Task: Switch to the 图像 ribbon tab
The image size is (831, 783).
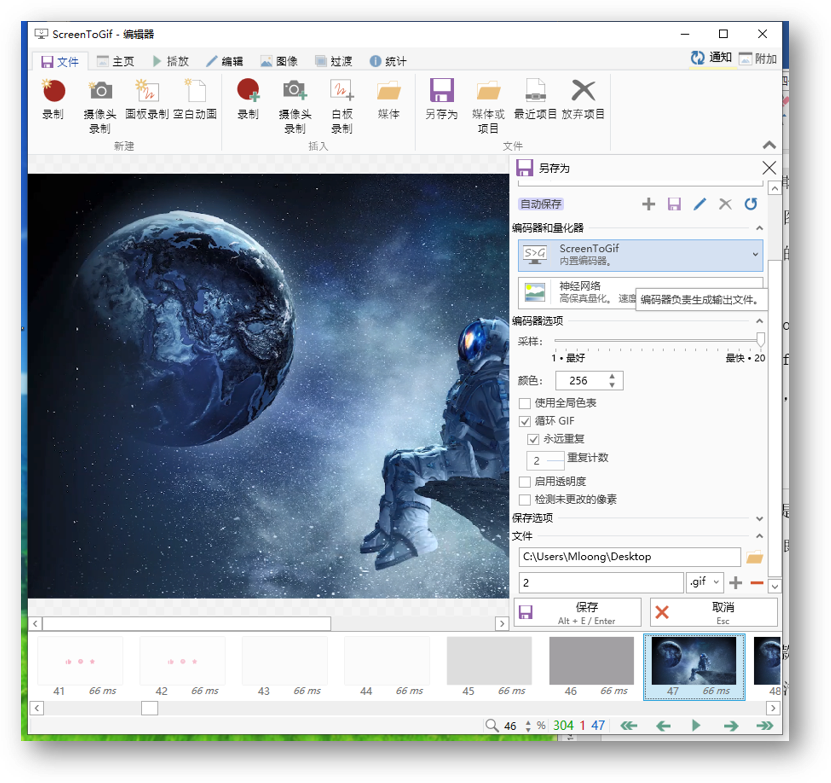Action: 279,61
